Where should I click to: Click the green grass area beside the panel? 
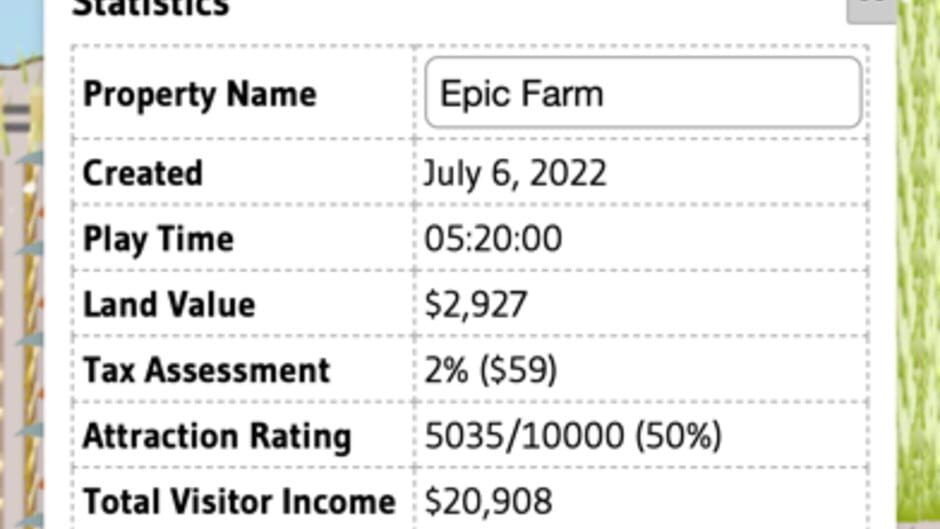[918, 264]
